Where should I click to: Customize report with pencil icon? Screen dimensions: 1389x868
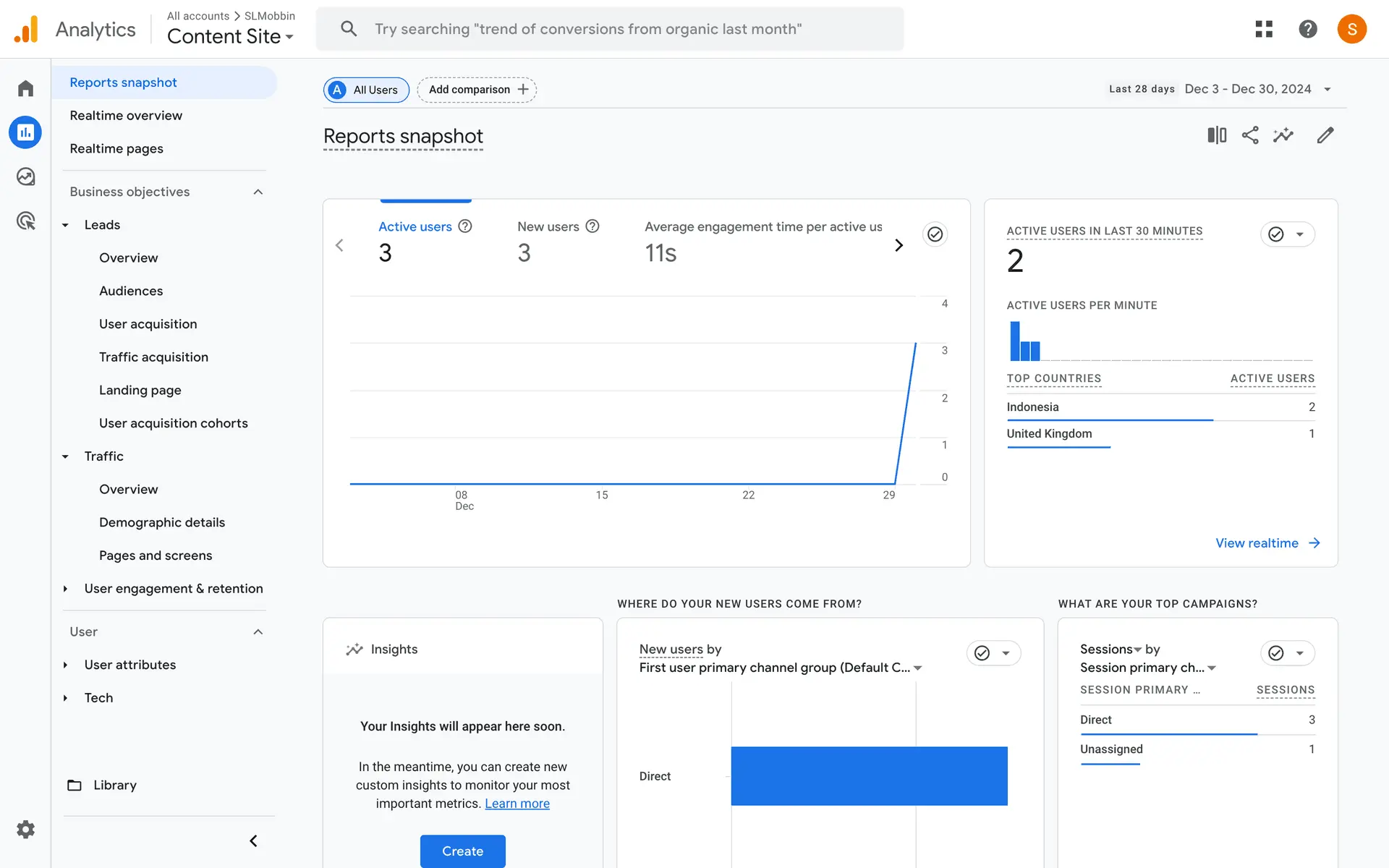[x=1325, y=135]
